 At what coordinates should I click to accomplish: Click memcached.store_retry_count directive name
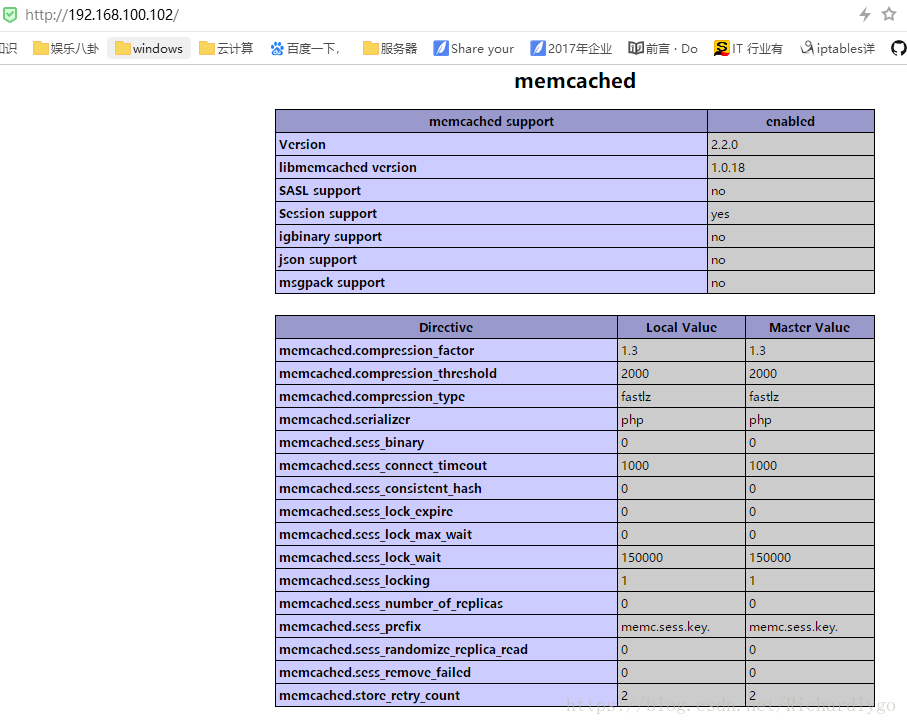tap(369, 696)
